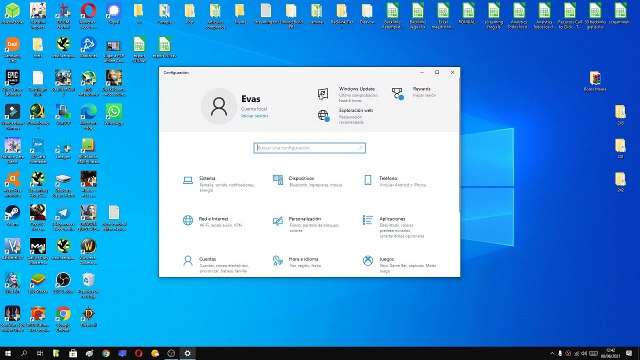Select the WinRAR archive on right desktop side
Image resolution: width=640 pixels, height=360 pixels.
click(595, 81)
